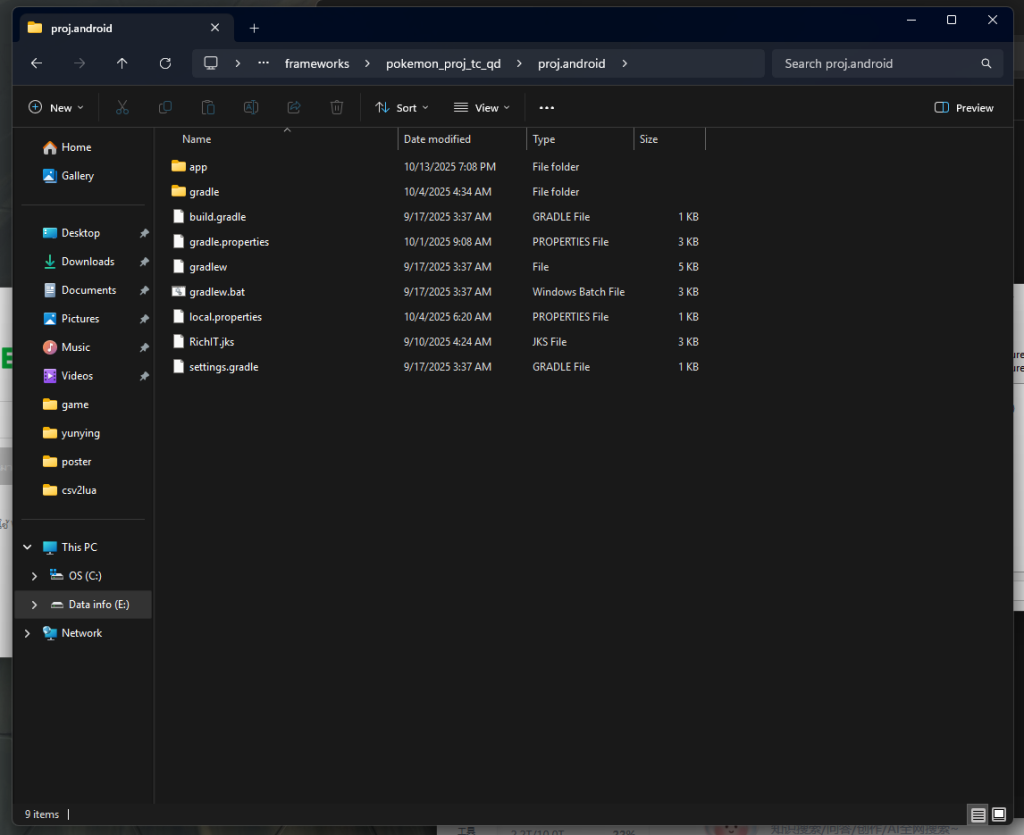1024x835 pixels.
Task: Open the New item menu
Action: [56, 107]
